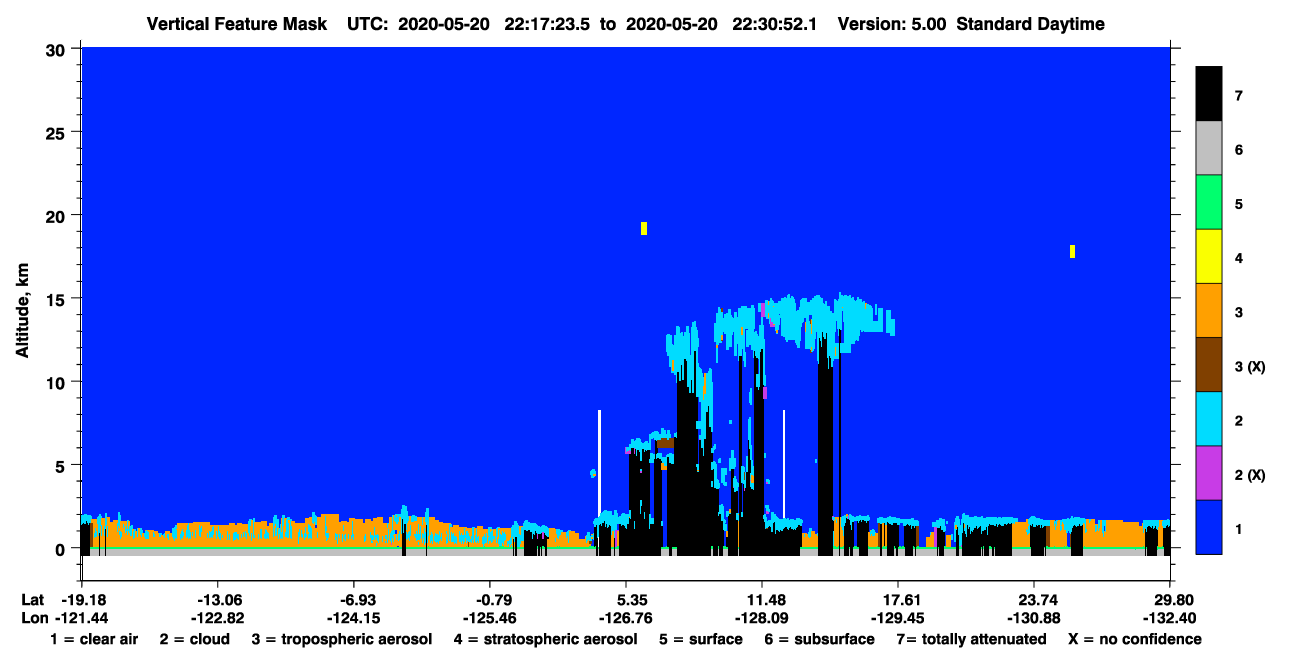Click longitude value -126.76
Screen dimensions: 1300x667
[626, 617]
